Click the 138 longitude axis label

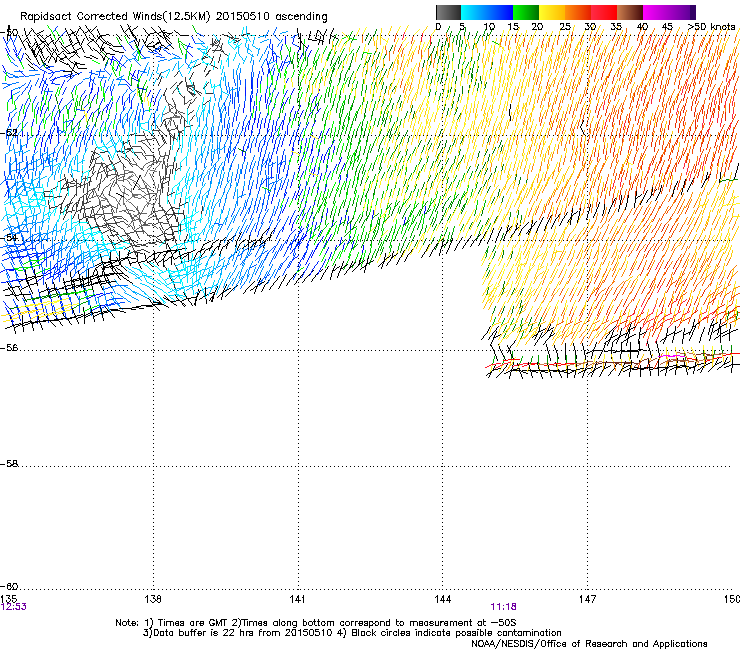point(153,599)
